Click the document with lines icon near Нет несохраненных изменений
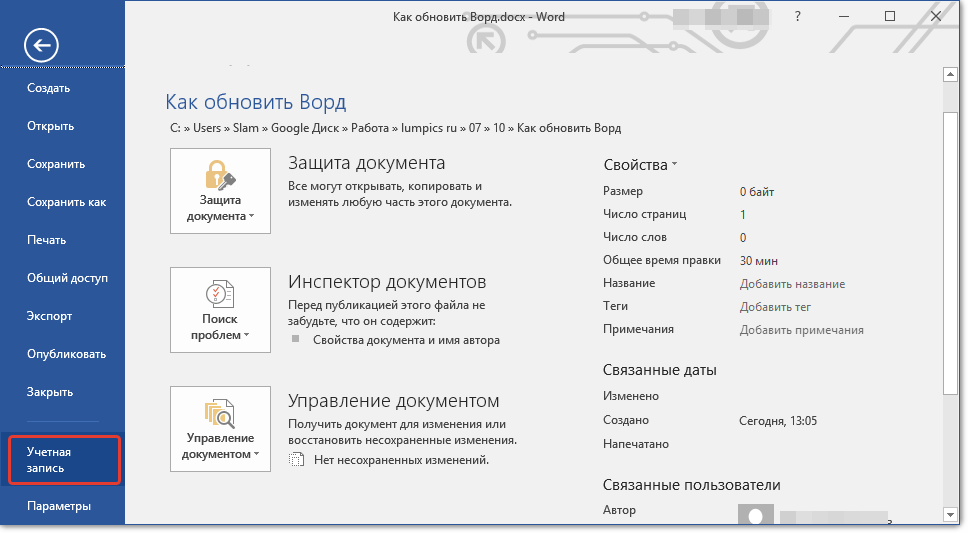 (x=297, y=460)
